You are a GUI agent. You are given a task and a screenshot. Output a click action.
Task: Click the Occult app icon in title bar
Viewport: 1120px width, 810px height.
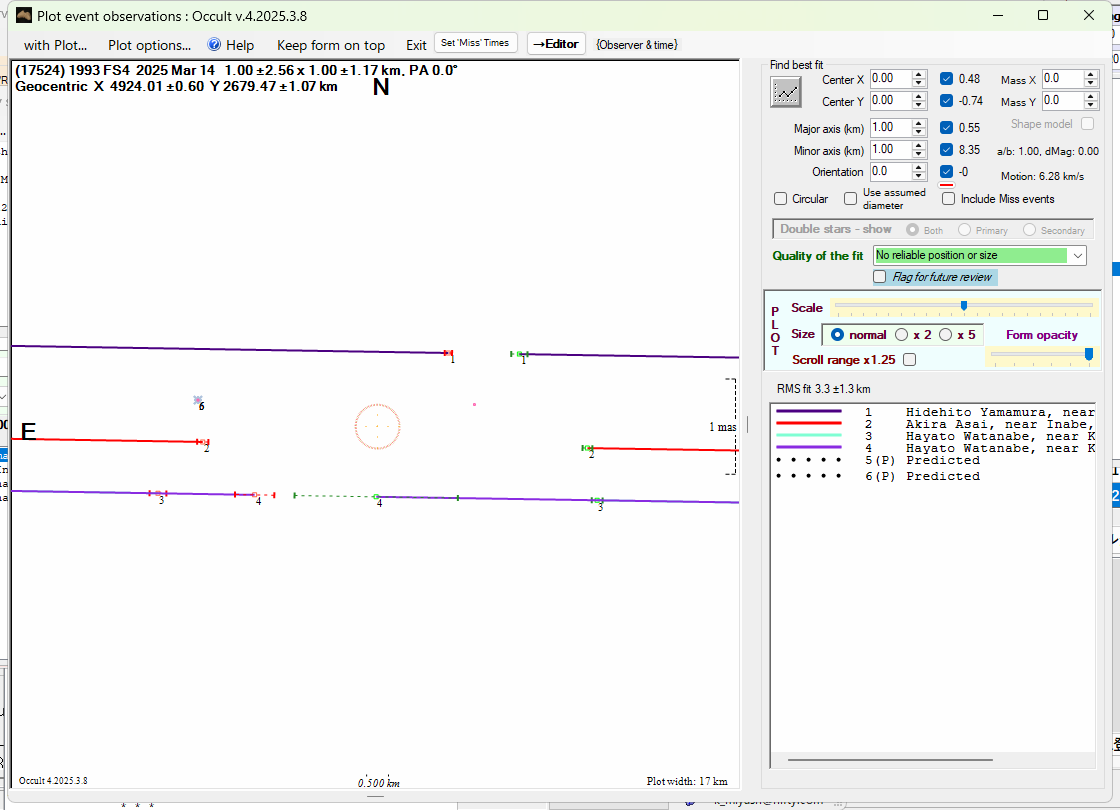coord(23,15)
